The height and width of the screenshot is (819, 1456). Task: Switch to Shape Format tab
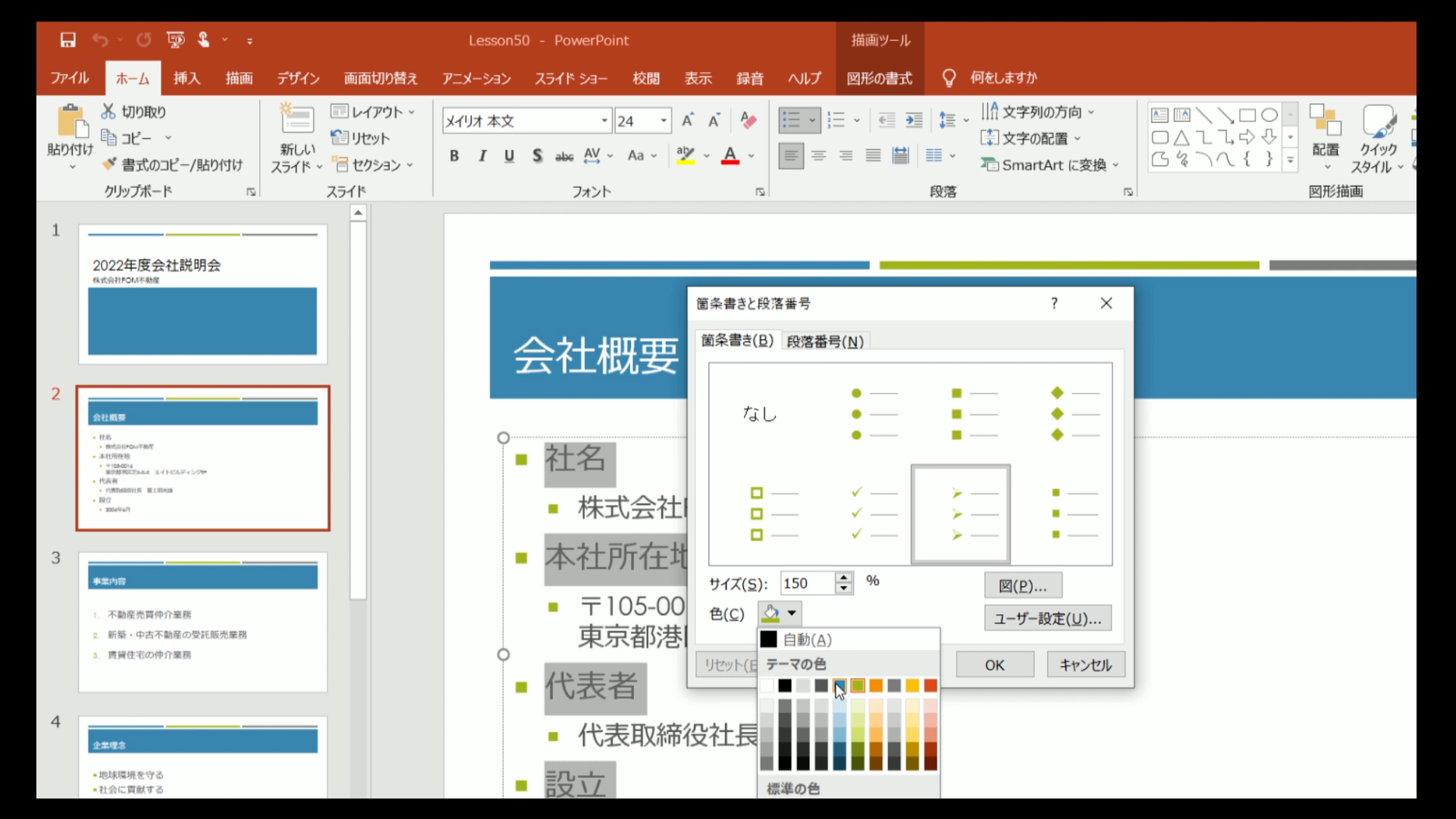[x=880, y=78]
